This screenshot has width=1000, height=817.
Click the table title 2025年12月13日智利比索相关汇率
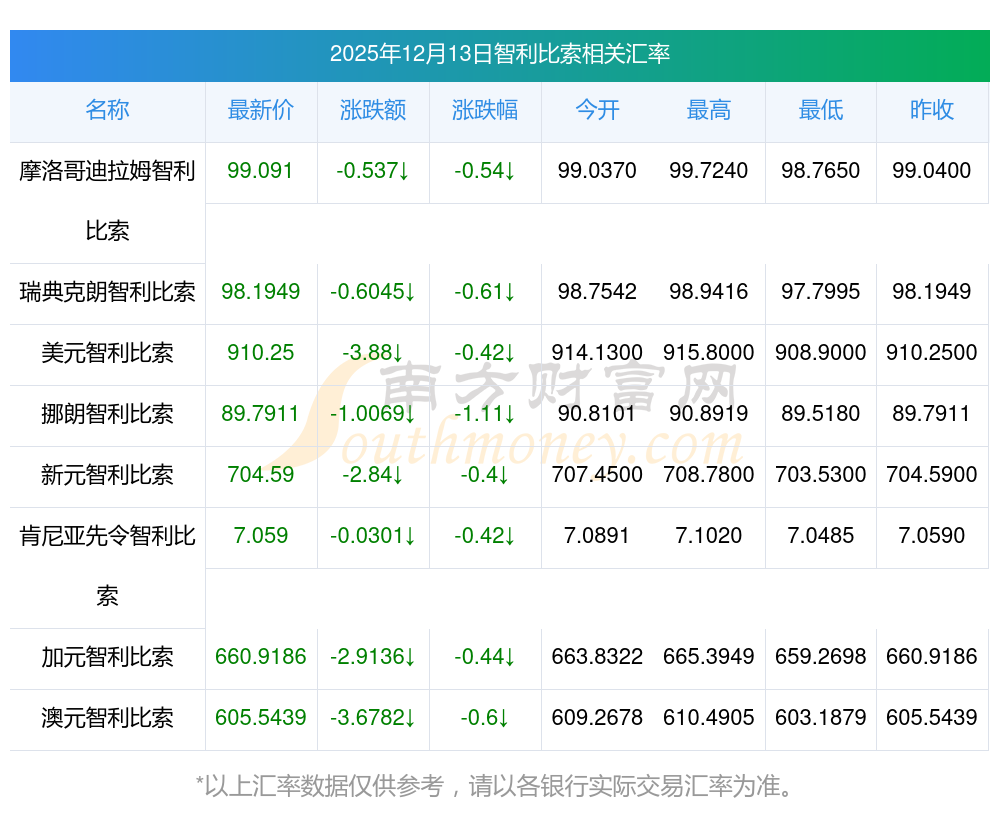click(499, 54)
